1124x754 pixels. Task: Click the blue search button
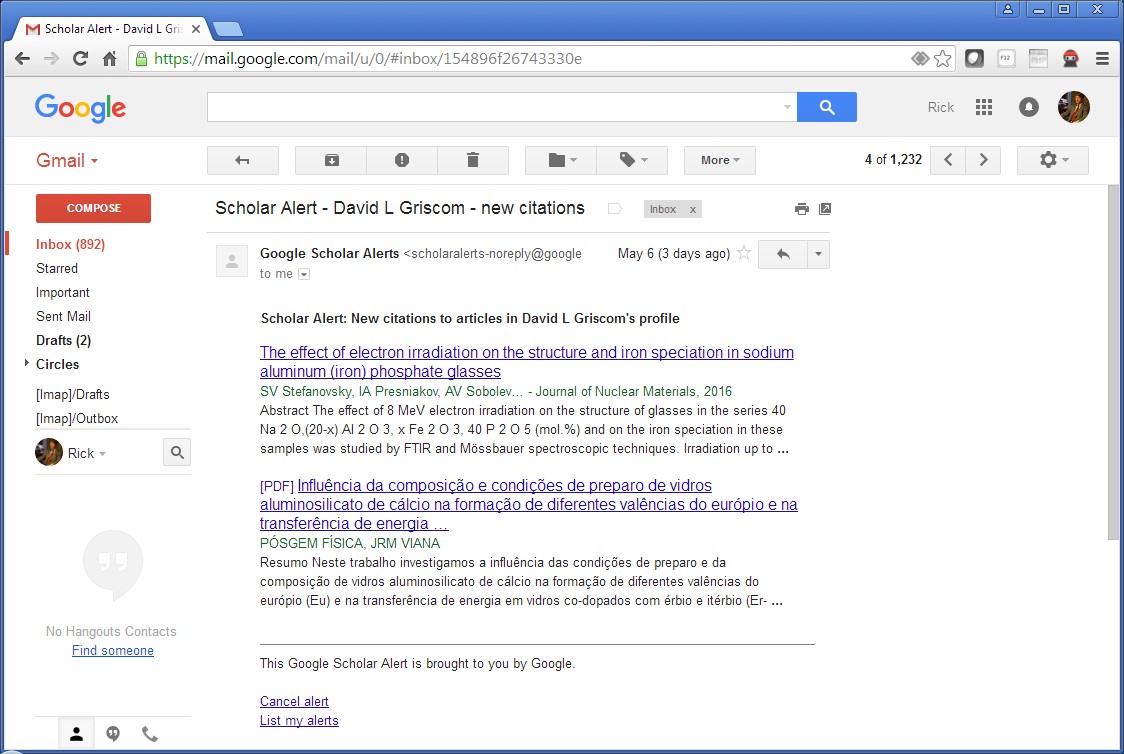tap(827, 107)
